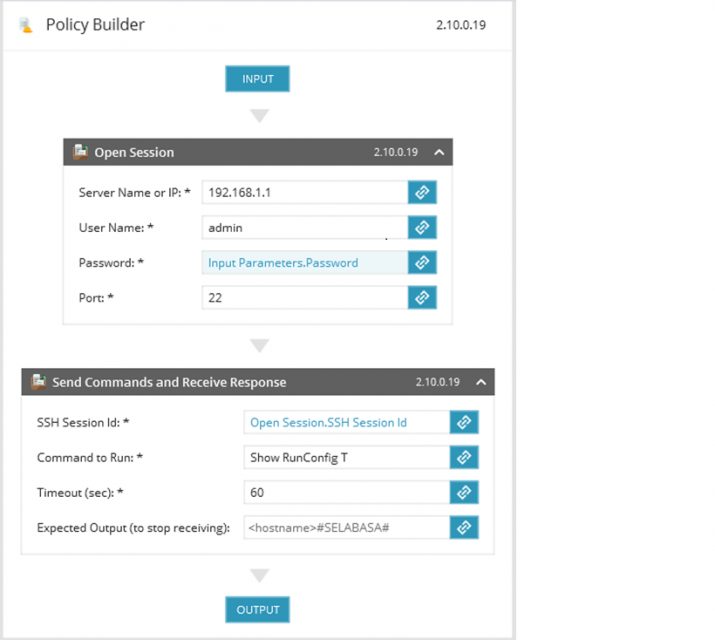This screenshot has width=715, height=640.
Task: Click the Policy Builder logo icon
Action: click(26, 25)
